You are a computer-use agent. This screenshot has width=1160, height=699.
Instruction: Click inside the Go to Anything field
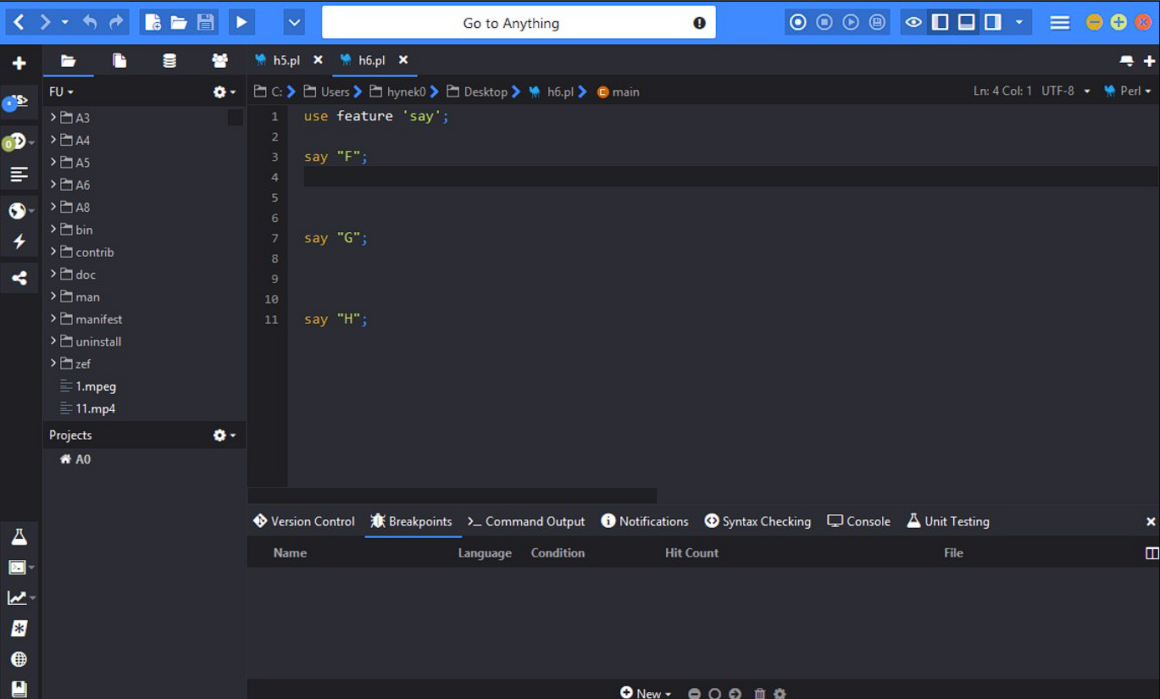519,22
